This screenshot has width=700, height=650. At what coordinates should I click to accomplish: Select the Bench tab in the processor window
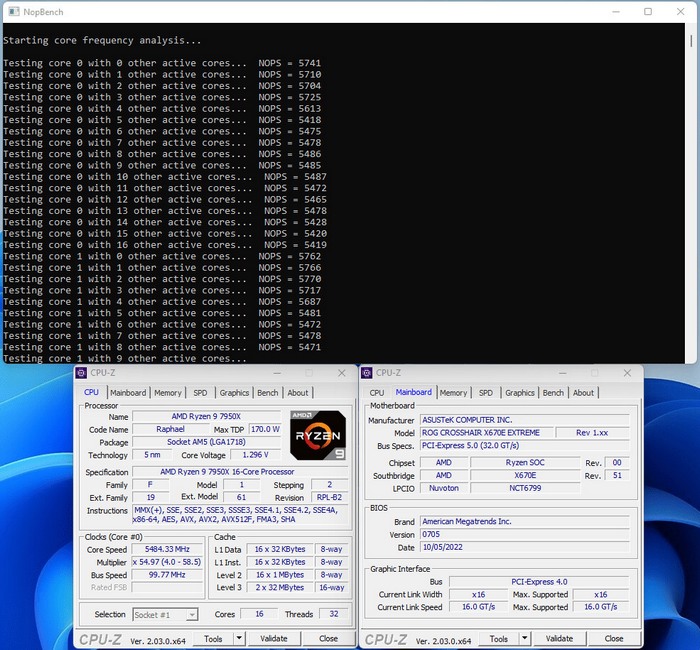pyautogui.click(x=268, y=393)
